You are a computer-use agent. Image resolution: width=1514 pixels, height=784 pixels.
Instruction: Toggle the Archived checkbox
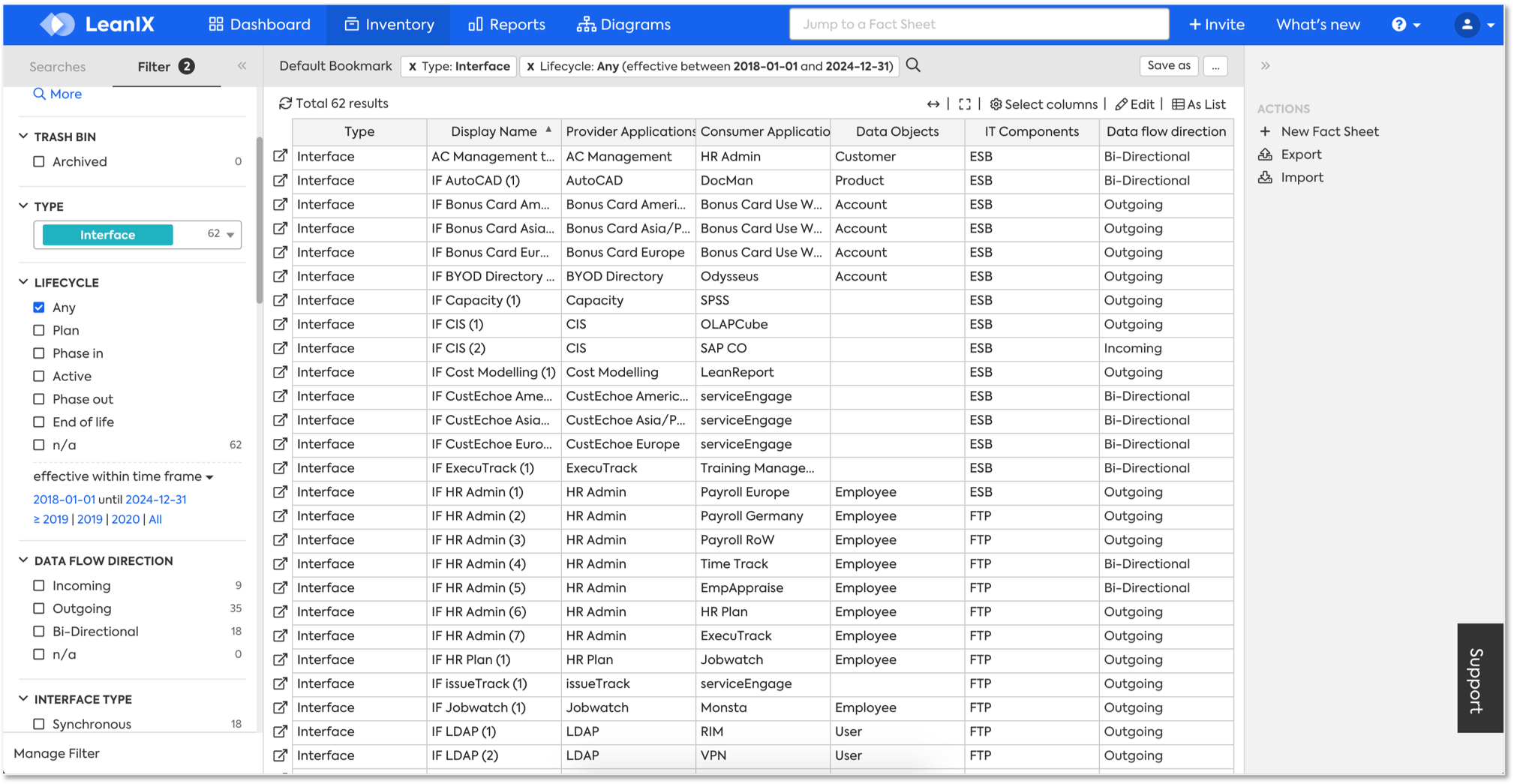click(x=39, y=162)
